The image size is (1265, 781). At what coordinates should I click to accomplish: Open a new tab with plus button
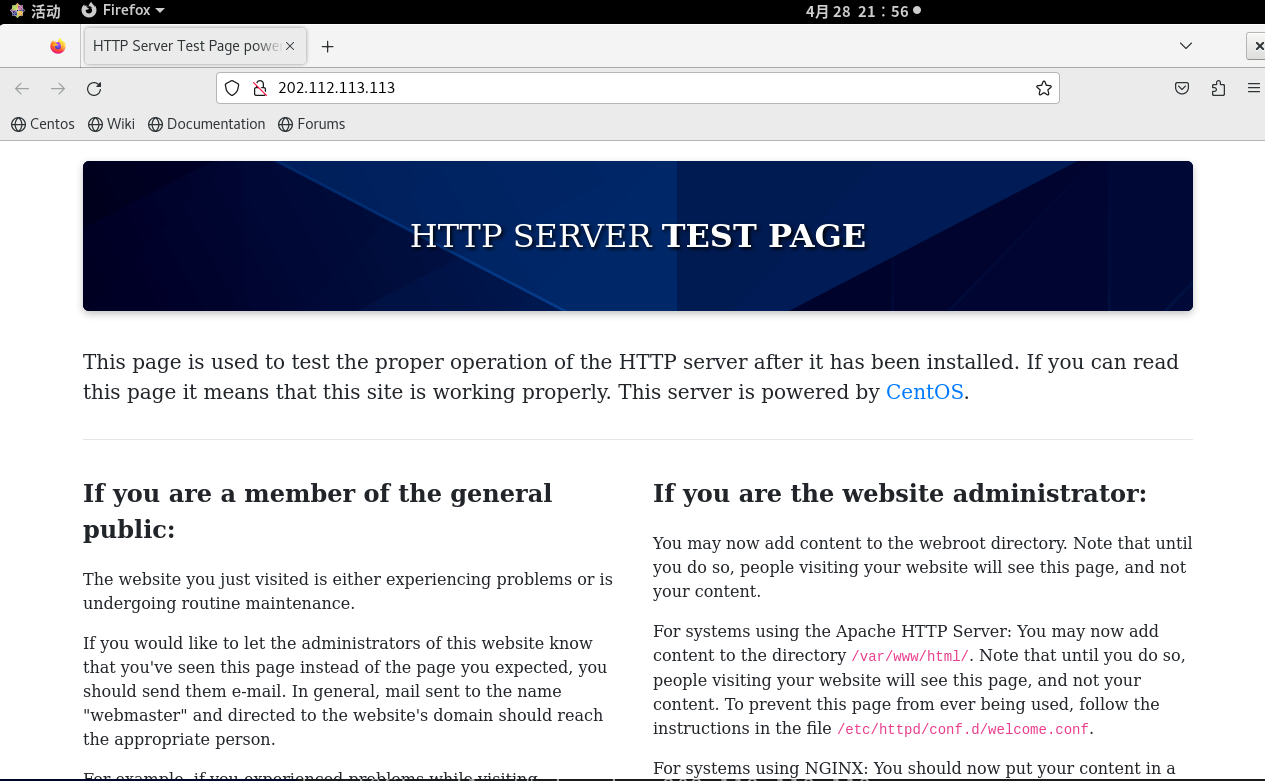[327, 46]
